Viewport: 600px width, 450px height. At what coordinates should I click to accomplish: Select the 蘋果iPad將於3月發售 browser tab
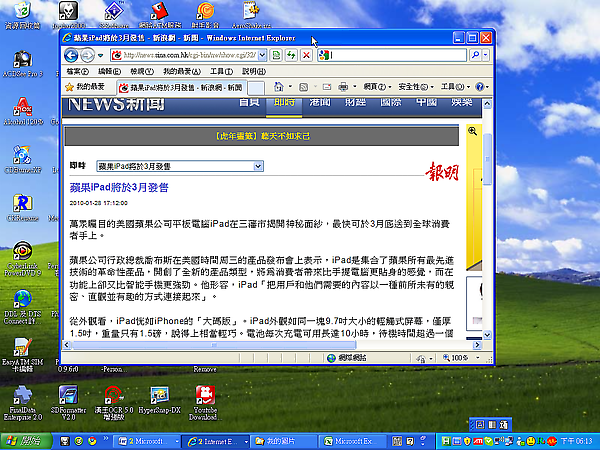[x=181, y=88]
